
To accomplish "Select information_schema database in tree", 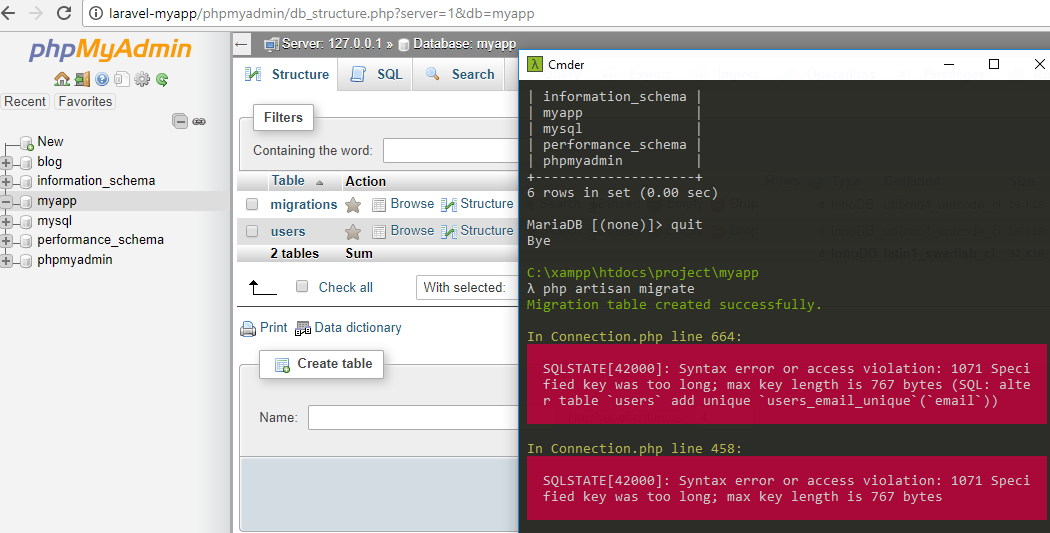I will (x=96, y=181).
